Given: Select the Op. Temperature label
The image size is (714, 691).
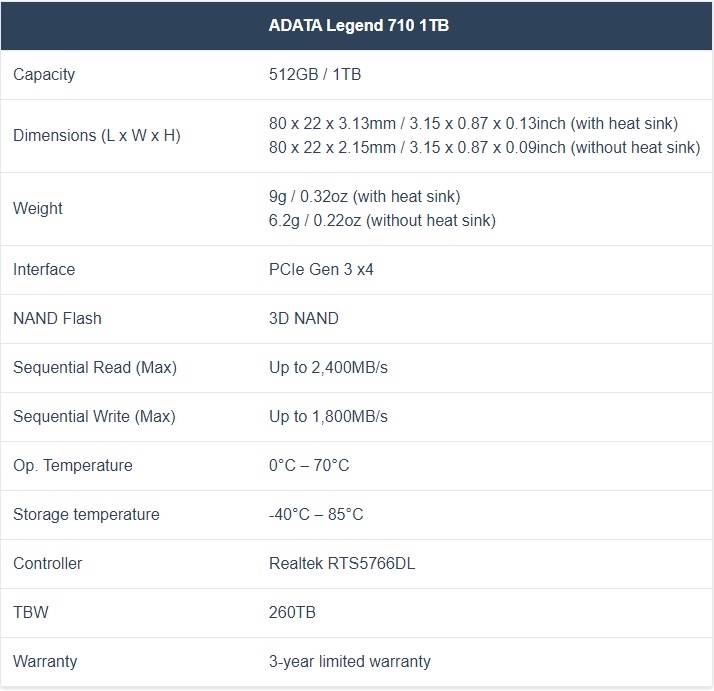Looking at the screenshot, I should 73,466.
